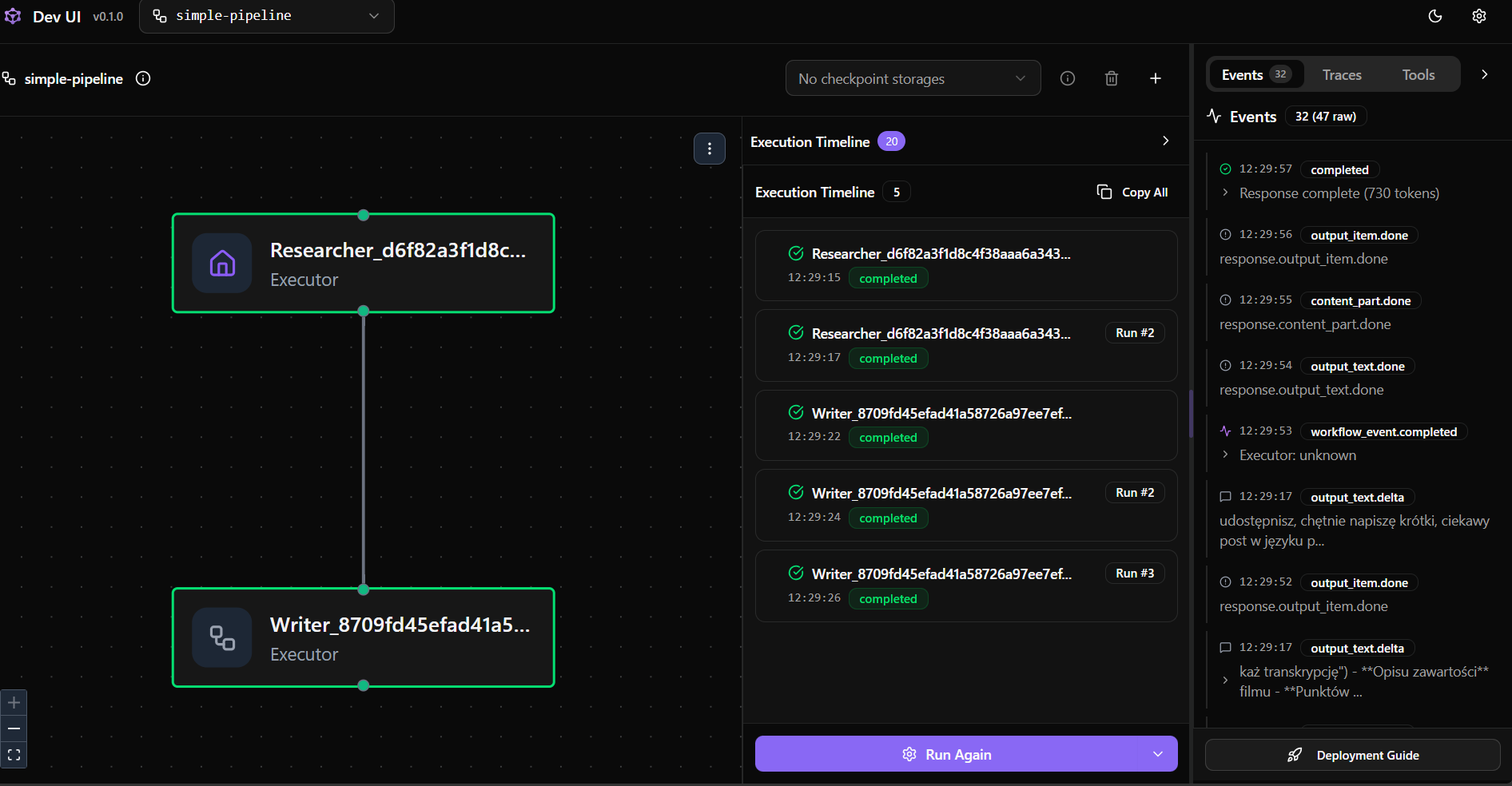Click Copy All button
1512x786 pixels.
pyautogui.click(x=1132, y=193)
